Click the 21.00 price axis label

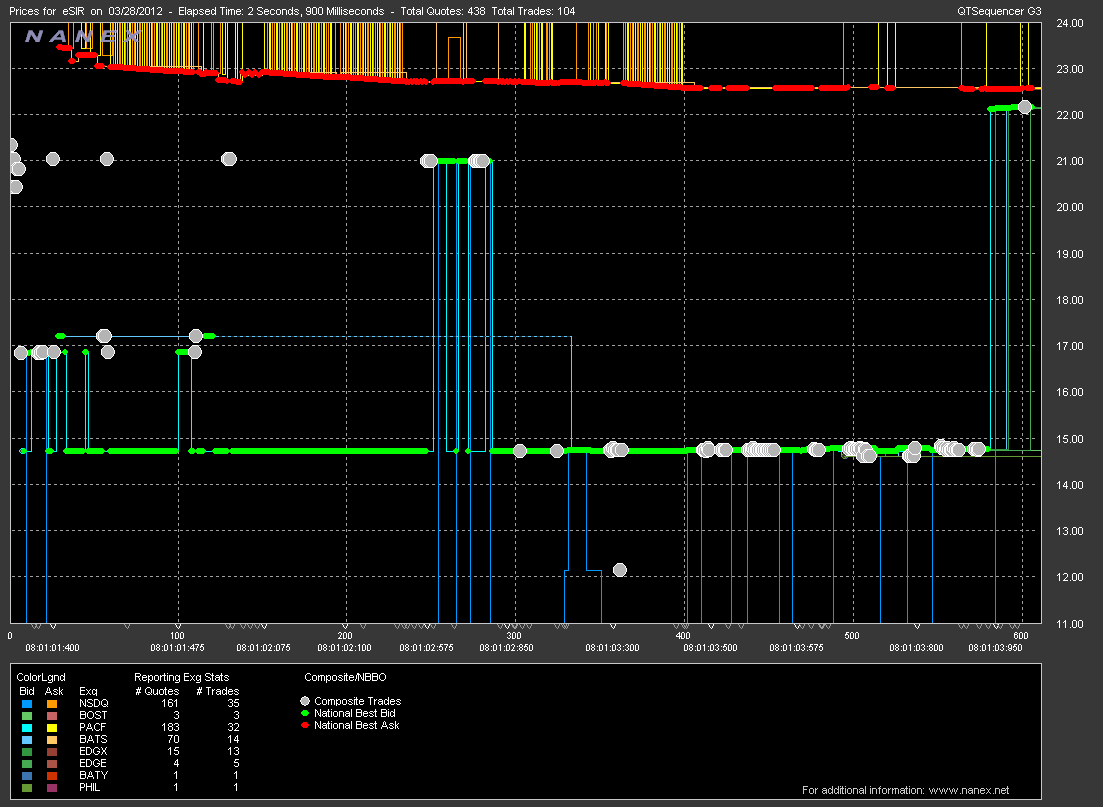click(x=1070, y=161)
